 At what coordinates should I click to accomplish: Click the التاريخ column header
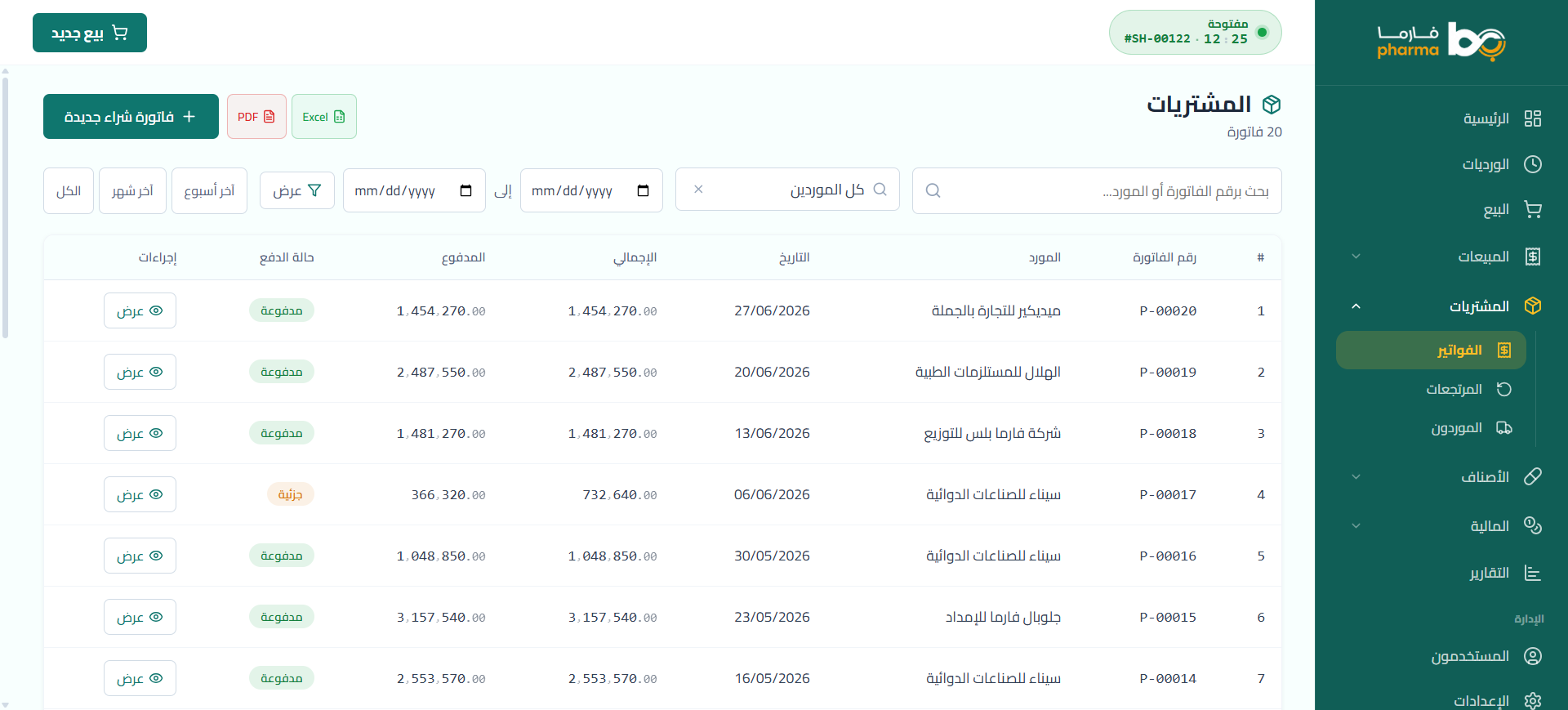[794, 257]
